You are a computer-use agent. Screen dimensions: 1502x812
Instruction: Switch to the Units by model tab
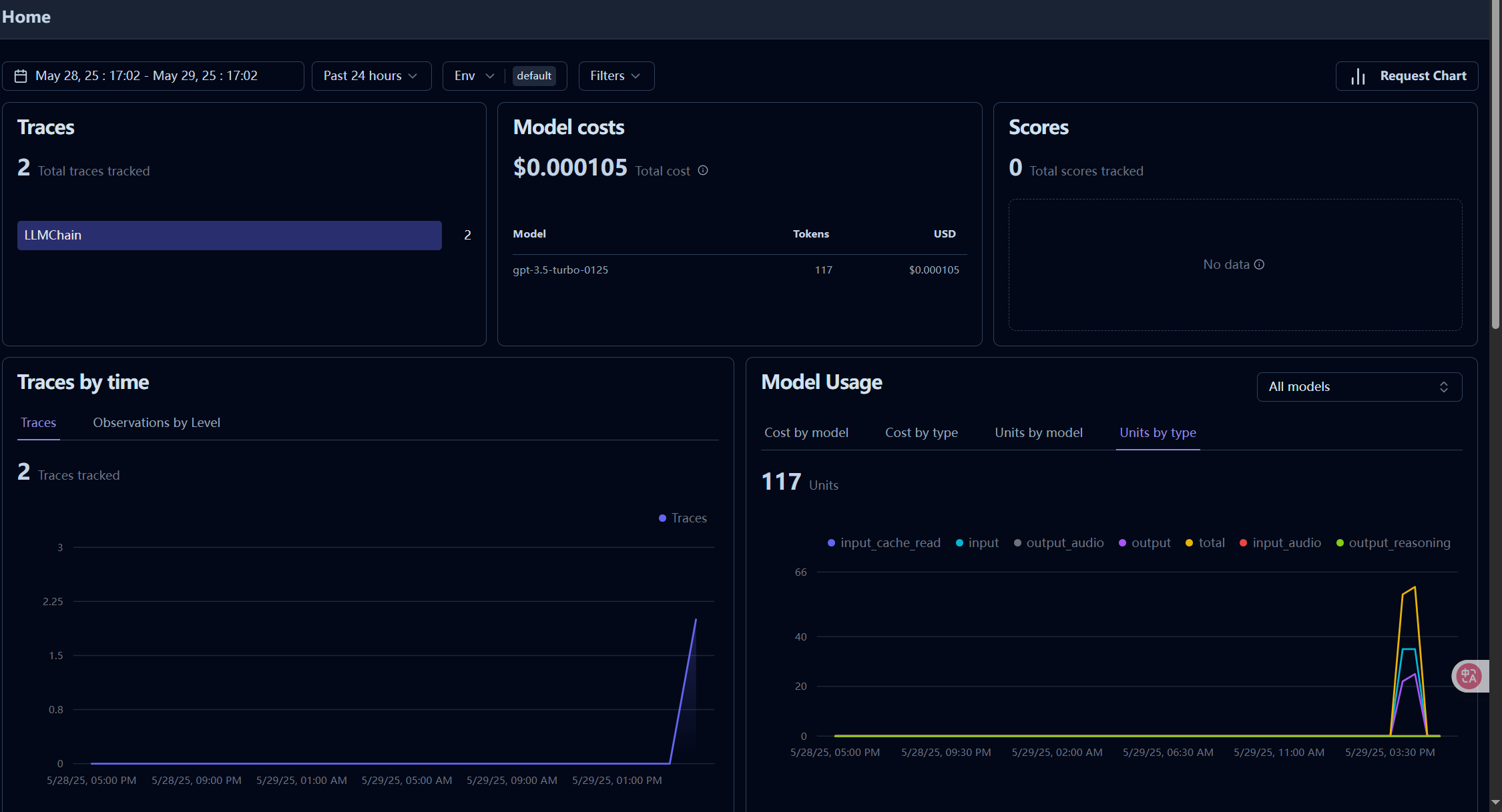(x=1038, y=433)
